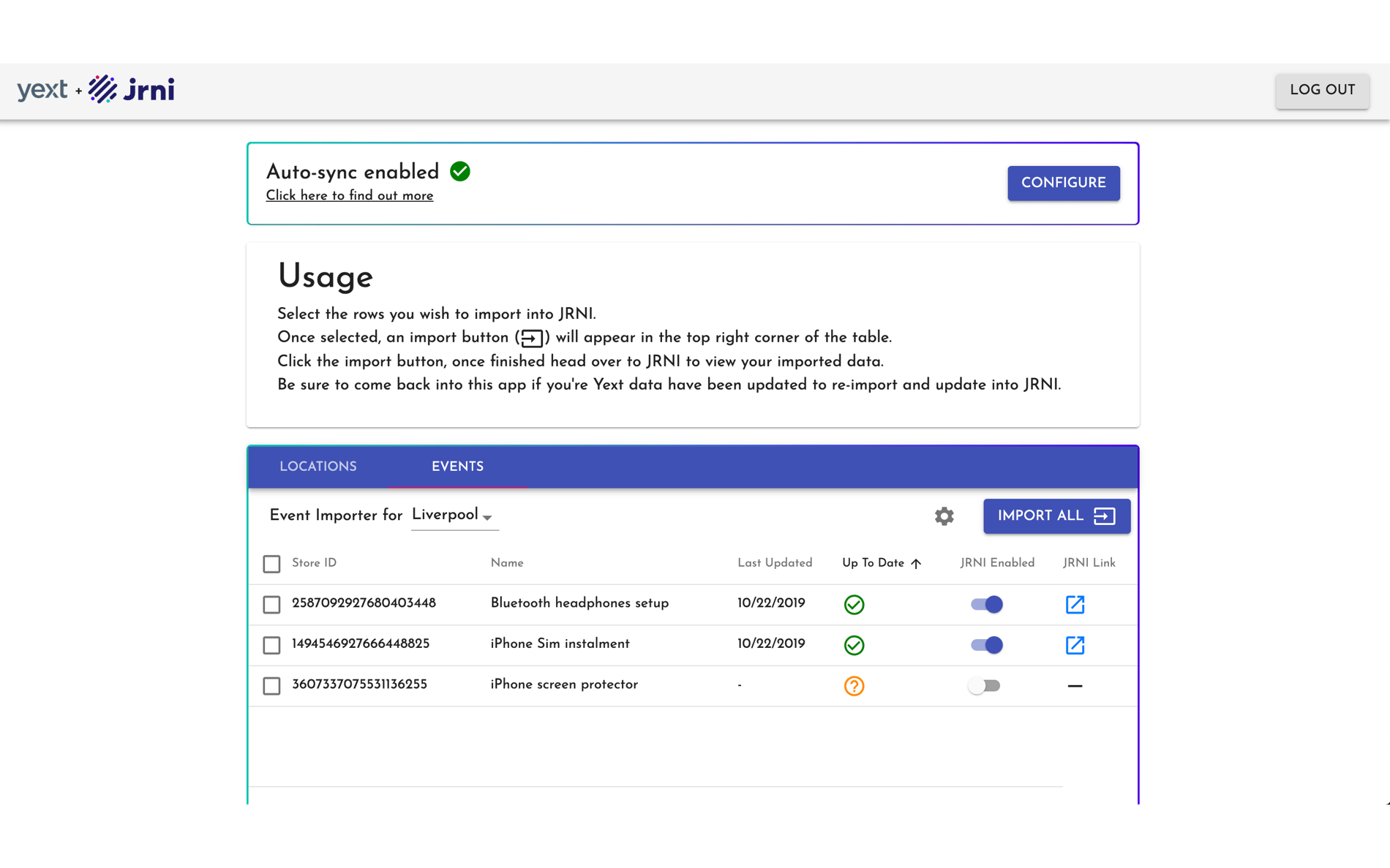1390x868 pixels.
Task: Click the JRNI Enabled column header
Action: click(x=997, y=563)
